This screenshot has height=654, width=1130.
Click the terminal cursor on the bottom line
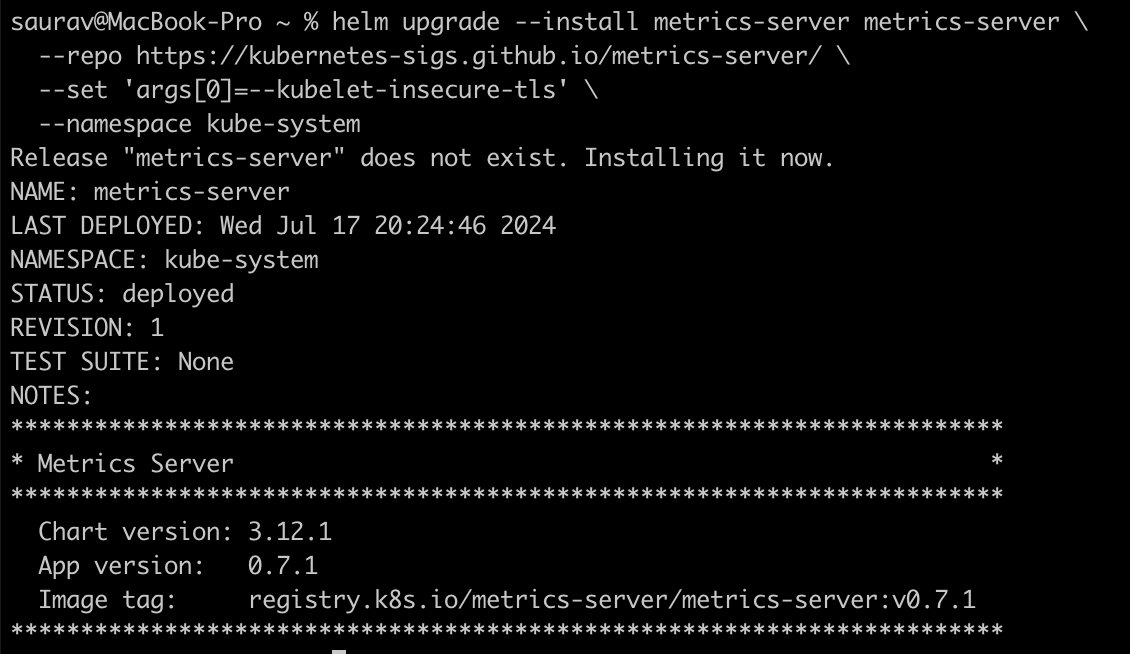coord(339,651)
